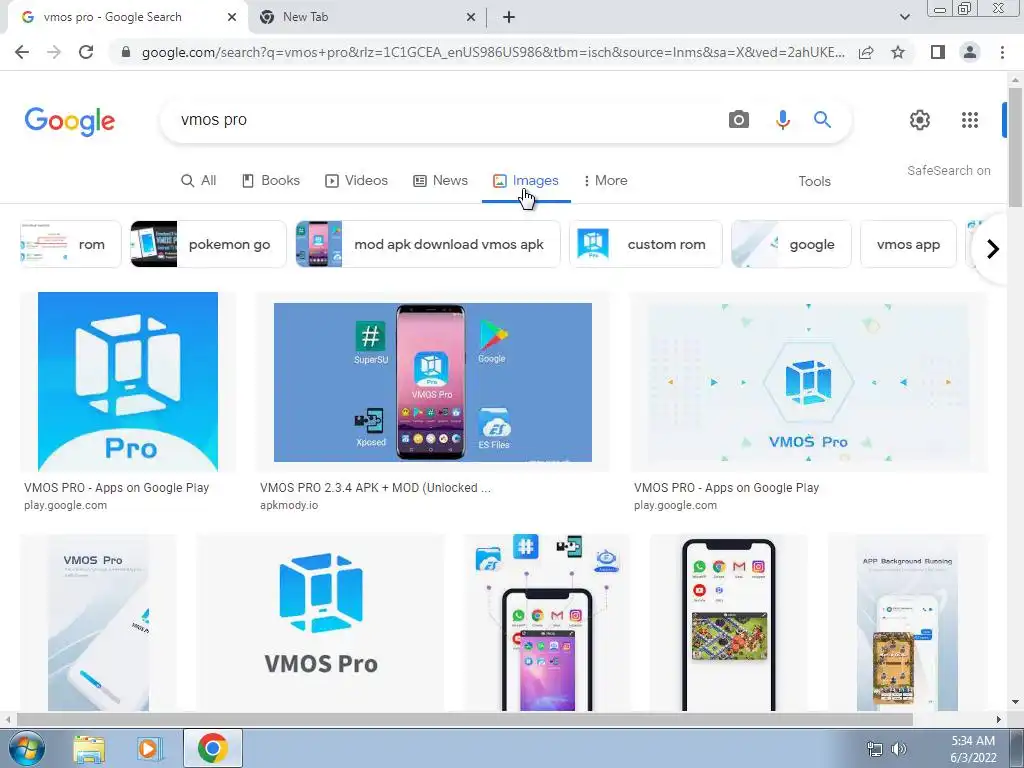Click the padlock site info icon

pos(126,52)
